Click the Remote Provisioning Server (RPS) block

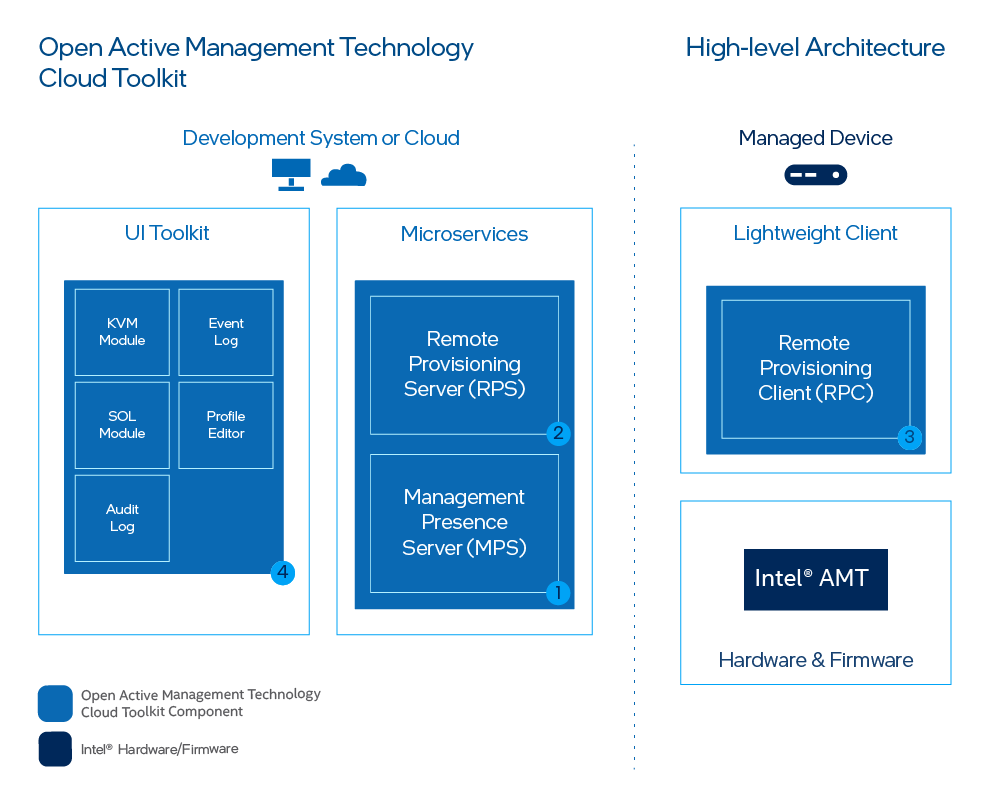click(464, 365)
